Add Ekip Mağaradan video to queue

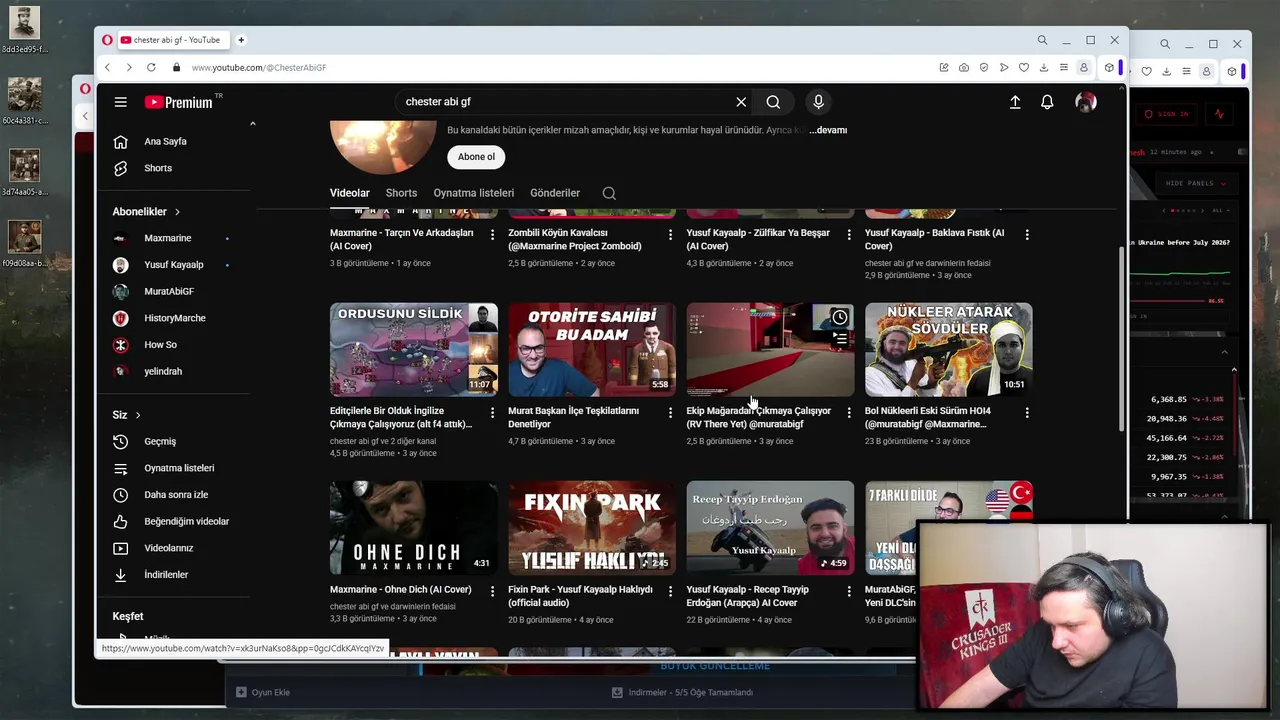click(x=840, y=339)
